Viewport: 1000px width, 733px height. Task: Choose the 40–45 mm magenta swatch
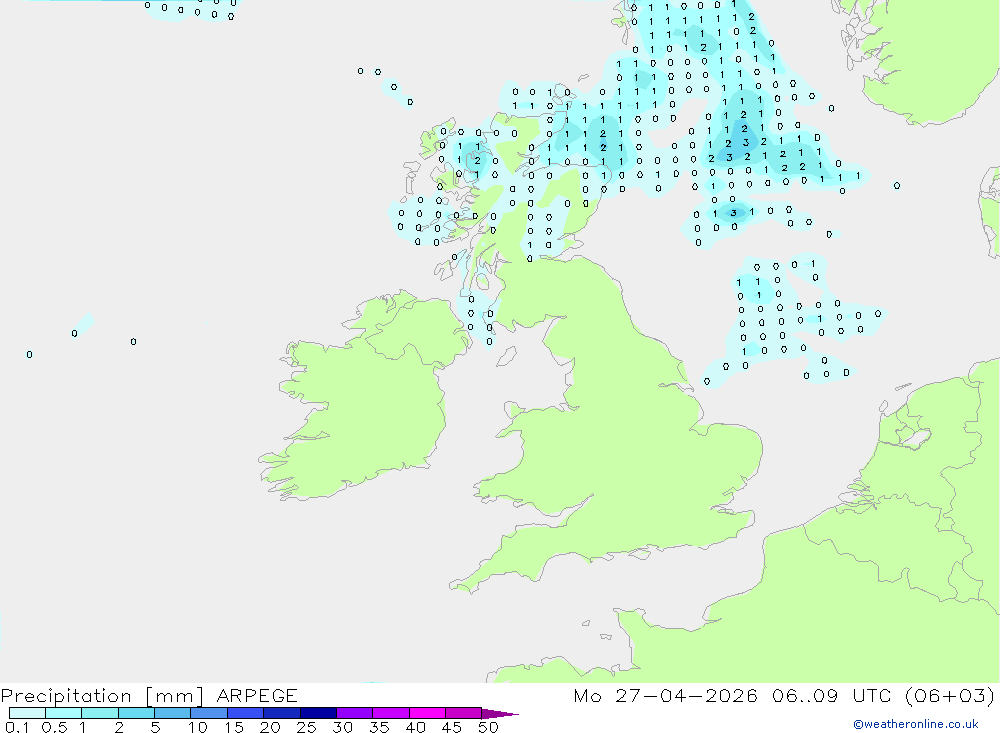coord(427,713)
